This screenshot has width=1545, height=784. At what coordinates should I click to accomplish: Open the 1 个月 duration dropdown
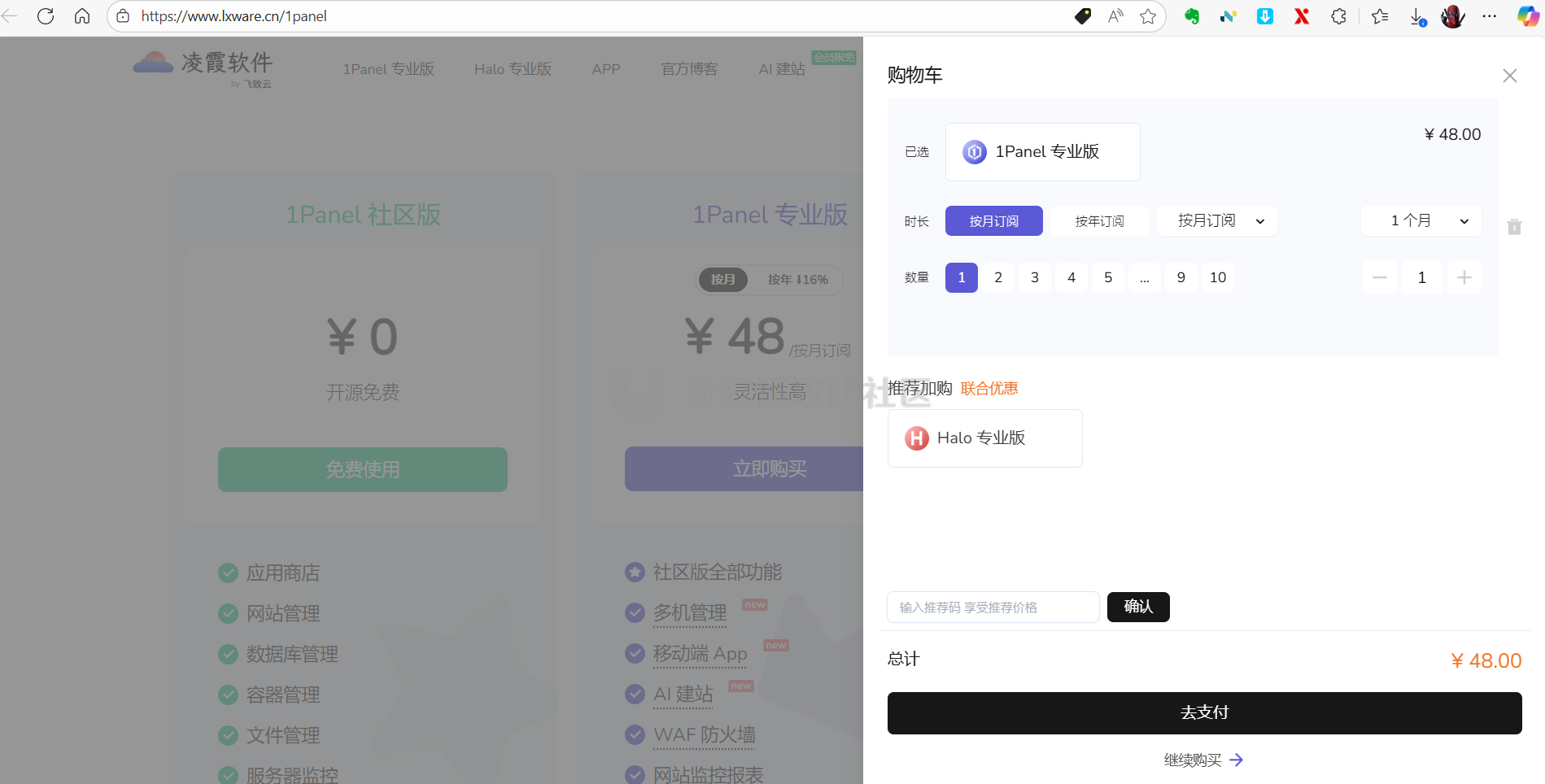click(x=1421, y=220)
